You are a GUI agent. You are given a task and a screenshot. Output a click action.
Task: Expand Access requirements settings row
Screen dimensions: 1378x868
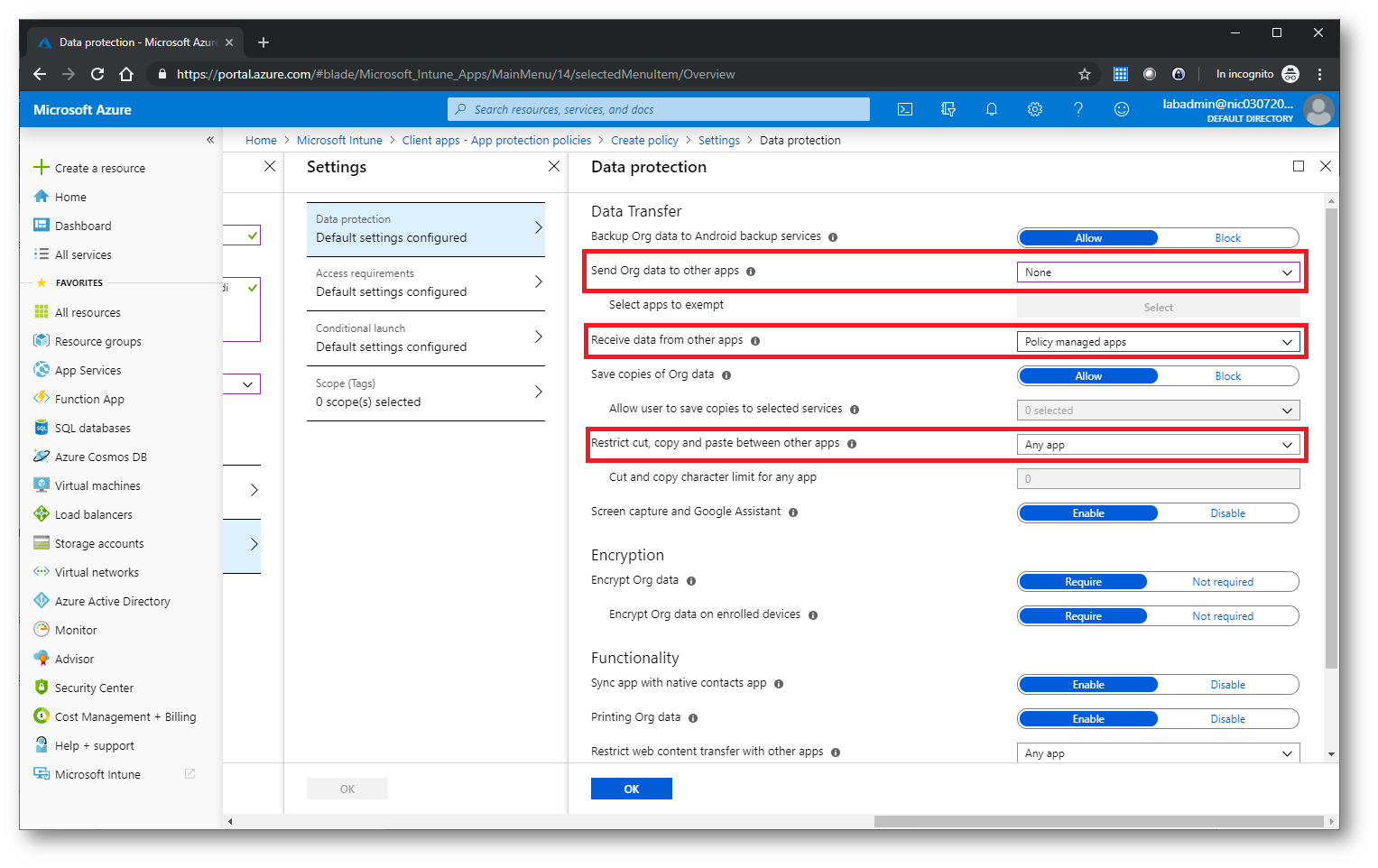[426, 283]
